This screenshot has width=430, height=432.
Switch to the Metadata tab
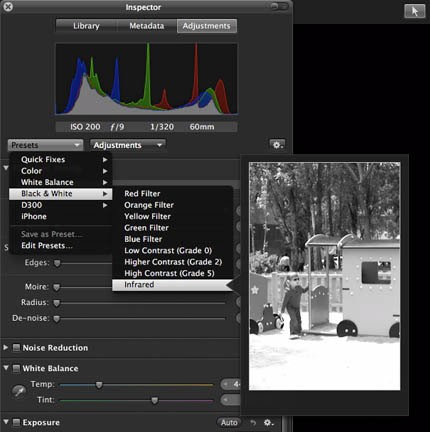(x=147, y=26)
